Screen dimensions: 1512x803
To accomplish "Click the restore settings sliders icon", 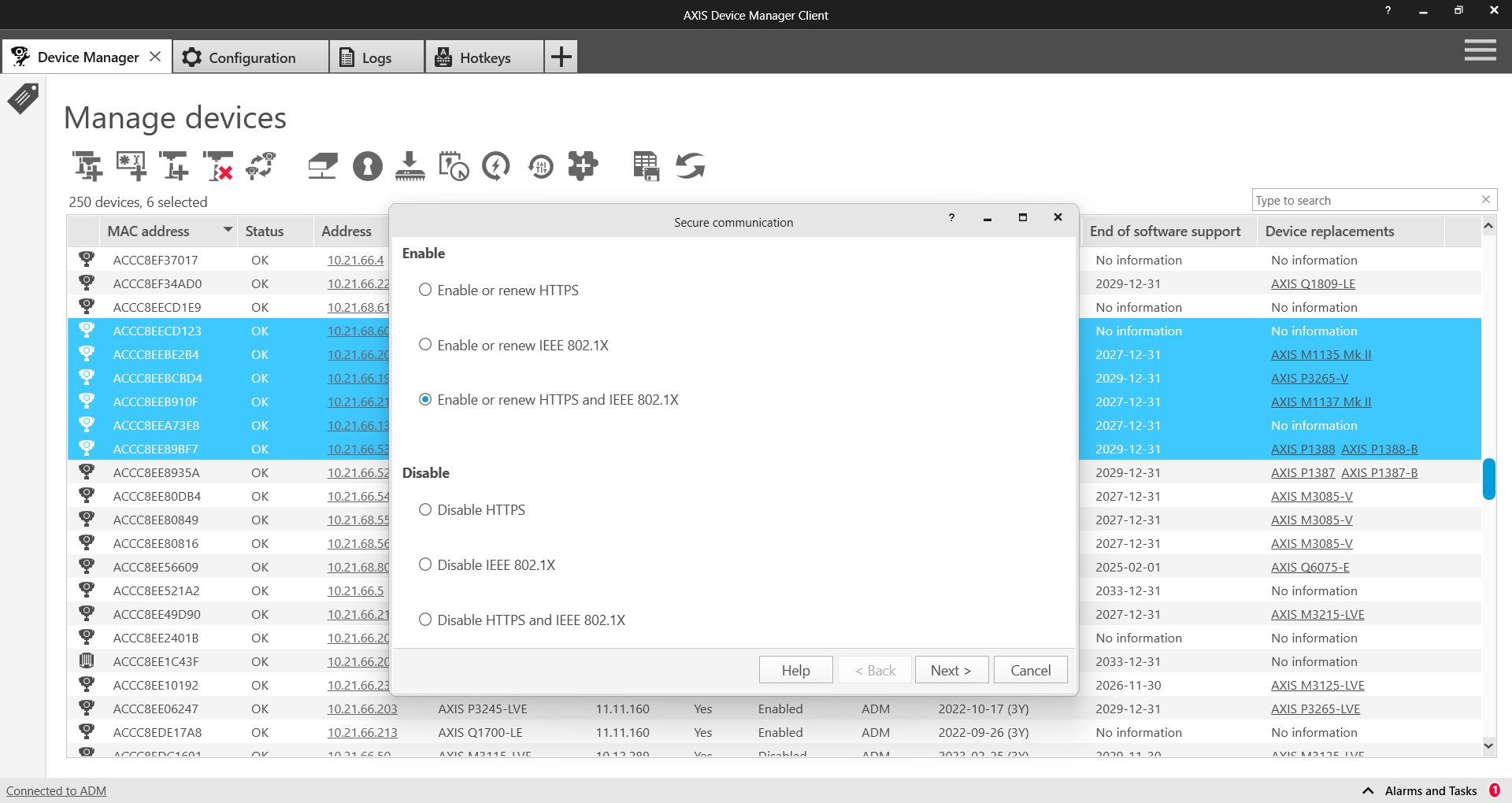I will tap(541, 166).
